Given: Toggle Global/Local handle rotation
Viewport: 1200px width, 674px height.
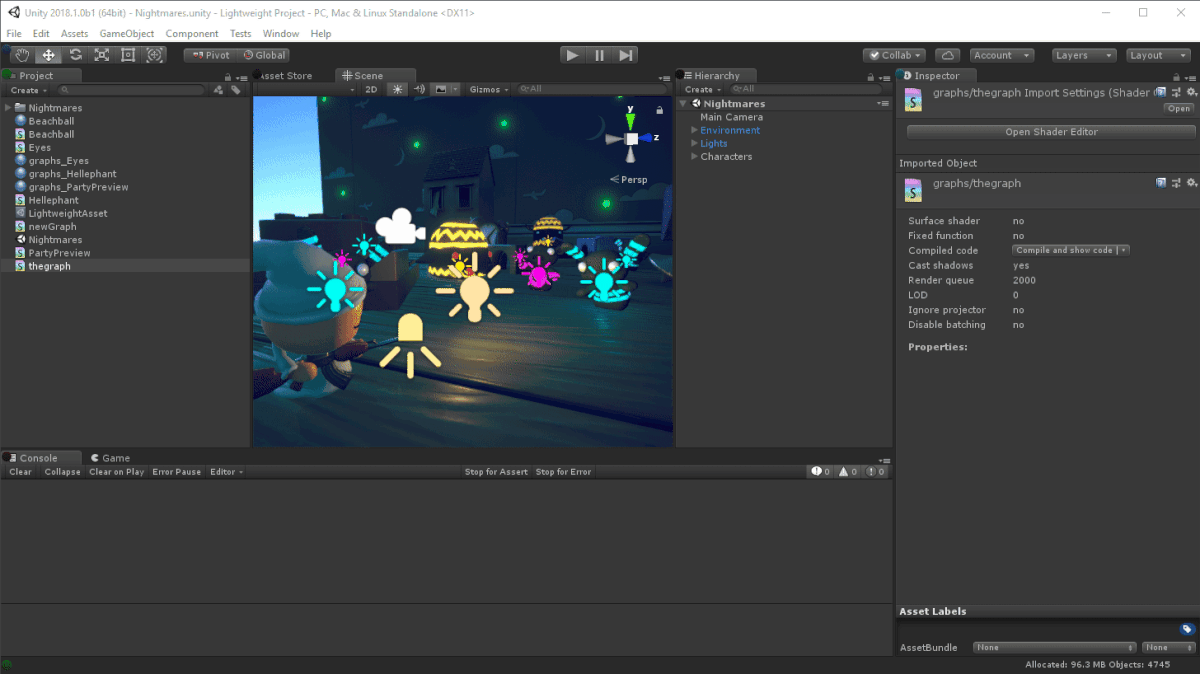Looking at the screenshot, I should click(x=264, y=55).
